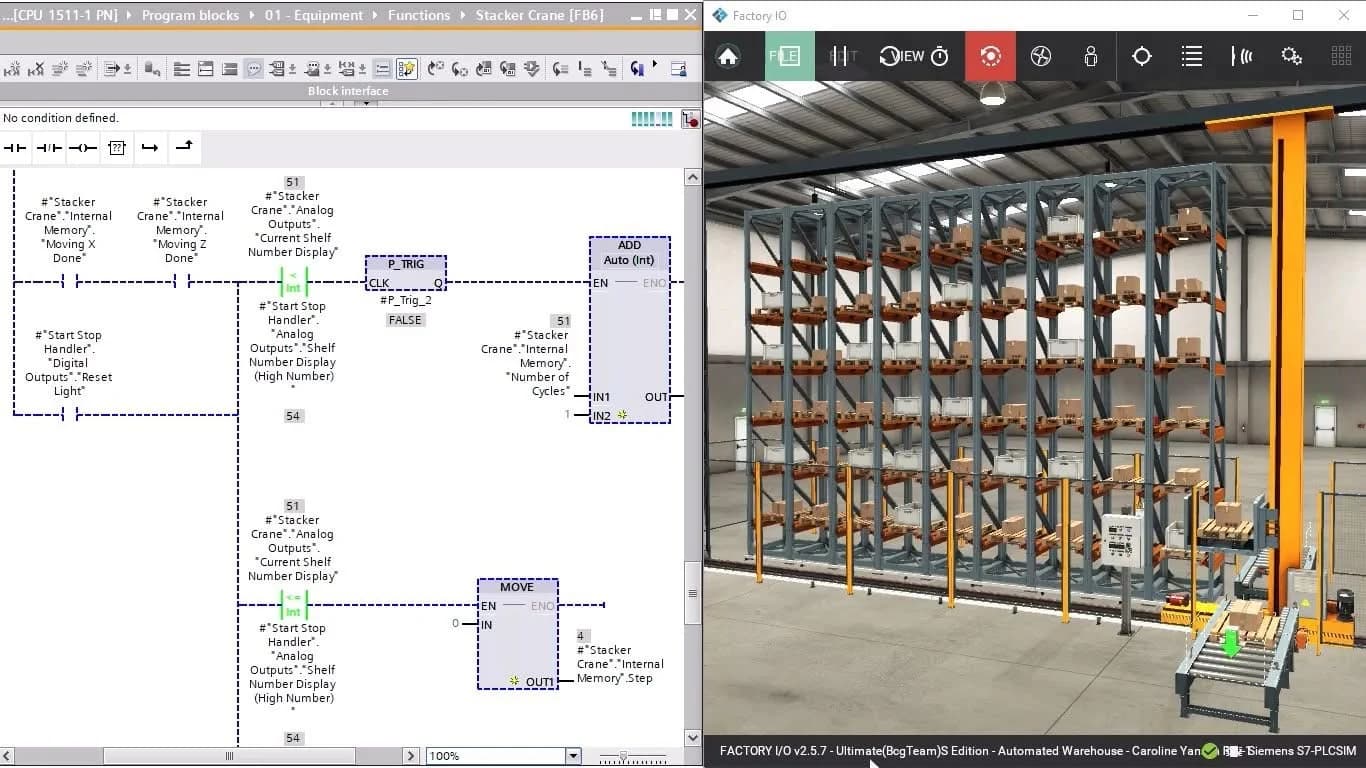The height and width of the screenshot is (768, 1366).
Task: Select the "Reset Light" contact label
Action: click(69, 363)
